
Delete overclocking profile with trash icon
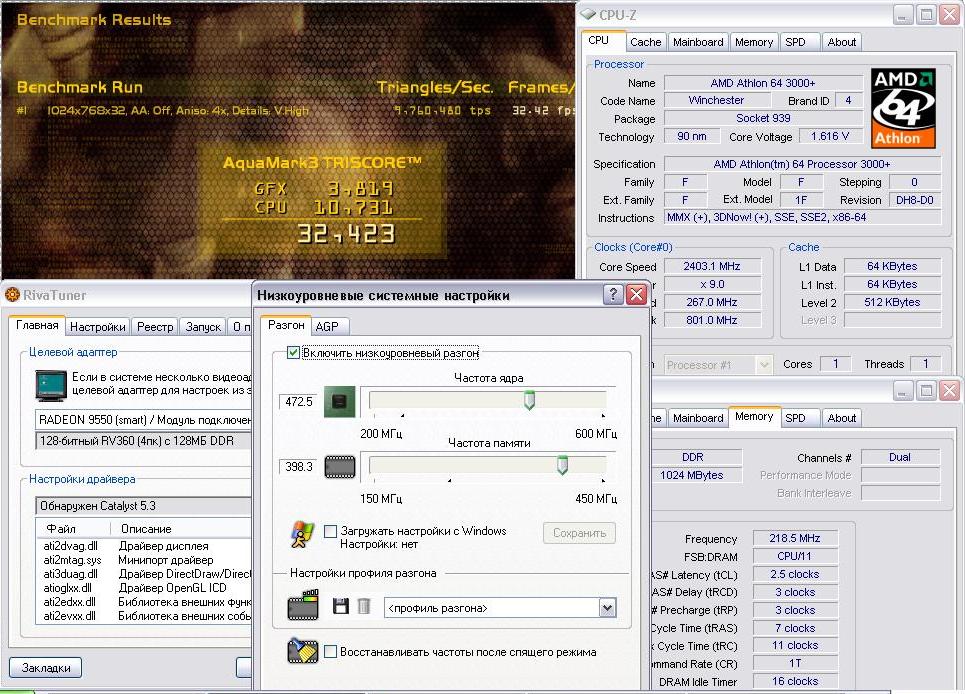click(x=364, y=607)
